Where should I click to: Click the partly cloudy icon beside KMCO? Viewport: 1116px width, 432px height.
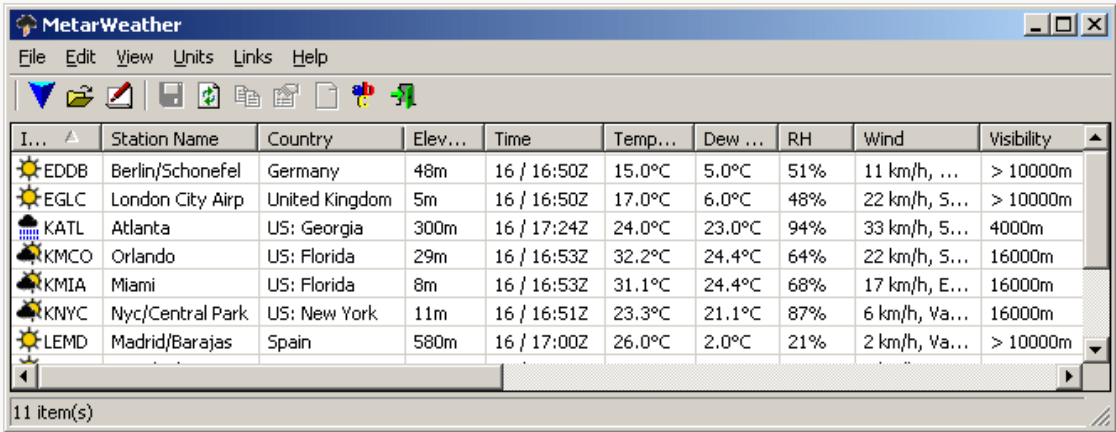coord(29,255)
